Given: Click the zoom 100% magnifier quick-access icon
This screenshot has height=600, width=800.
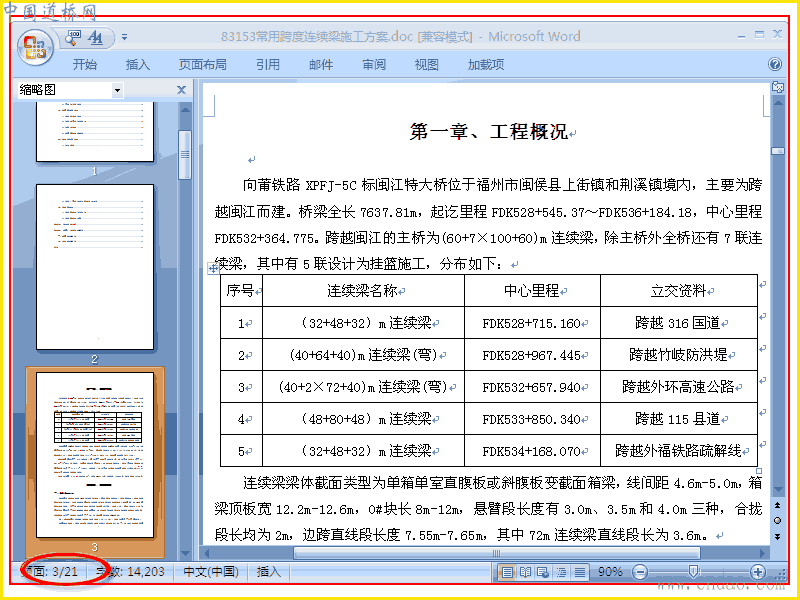Looking at the screenshot, I should tap(73, 38).
